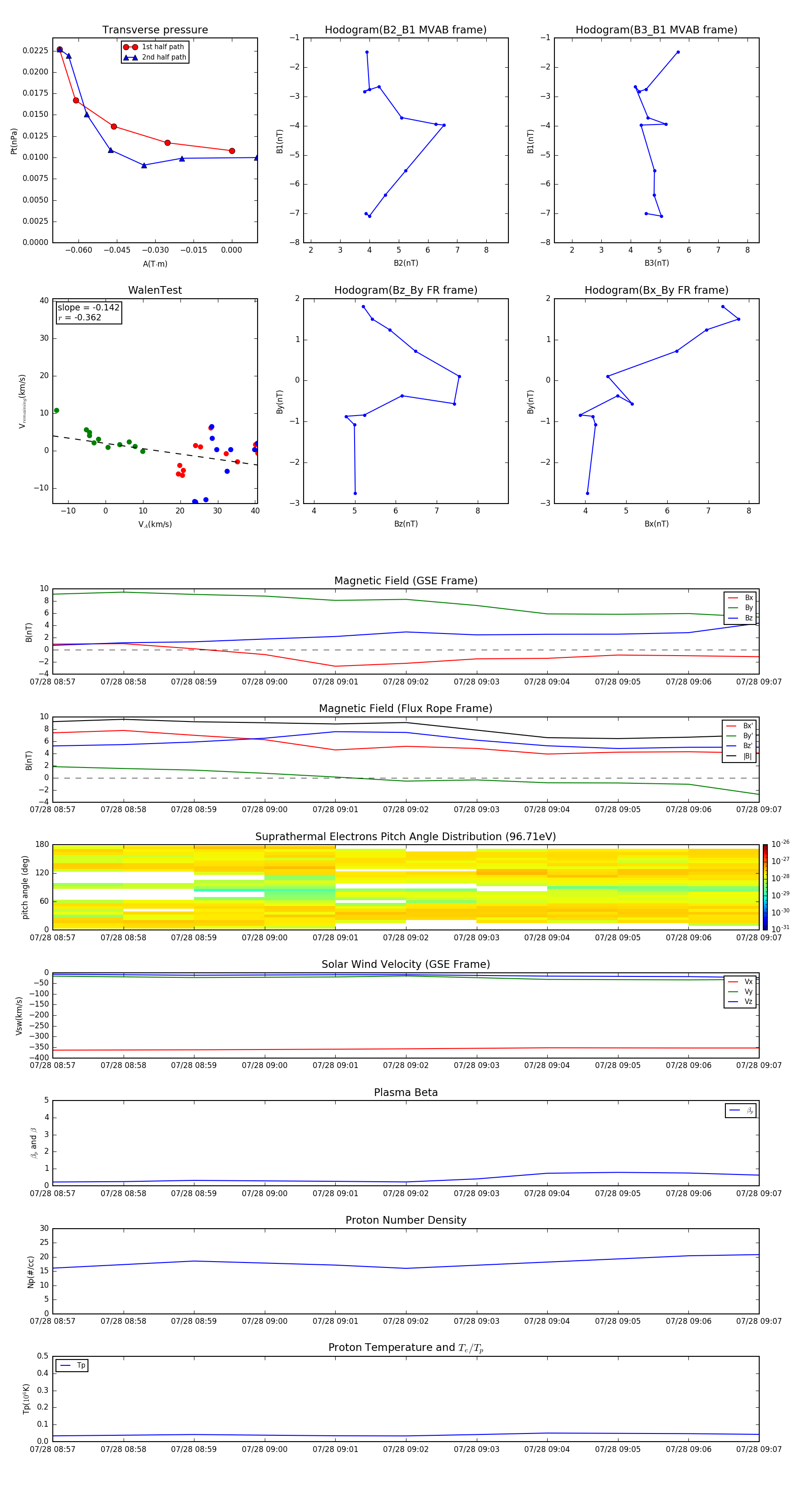Click the '180' tick on pitch angle axis
The image size is (812, 1489).
click(x=42, y=845)
